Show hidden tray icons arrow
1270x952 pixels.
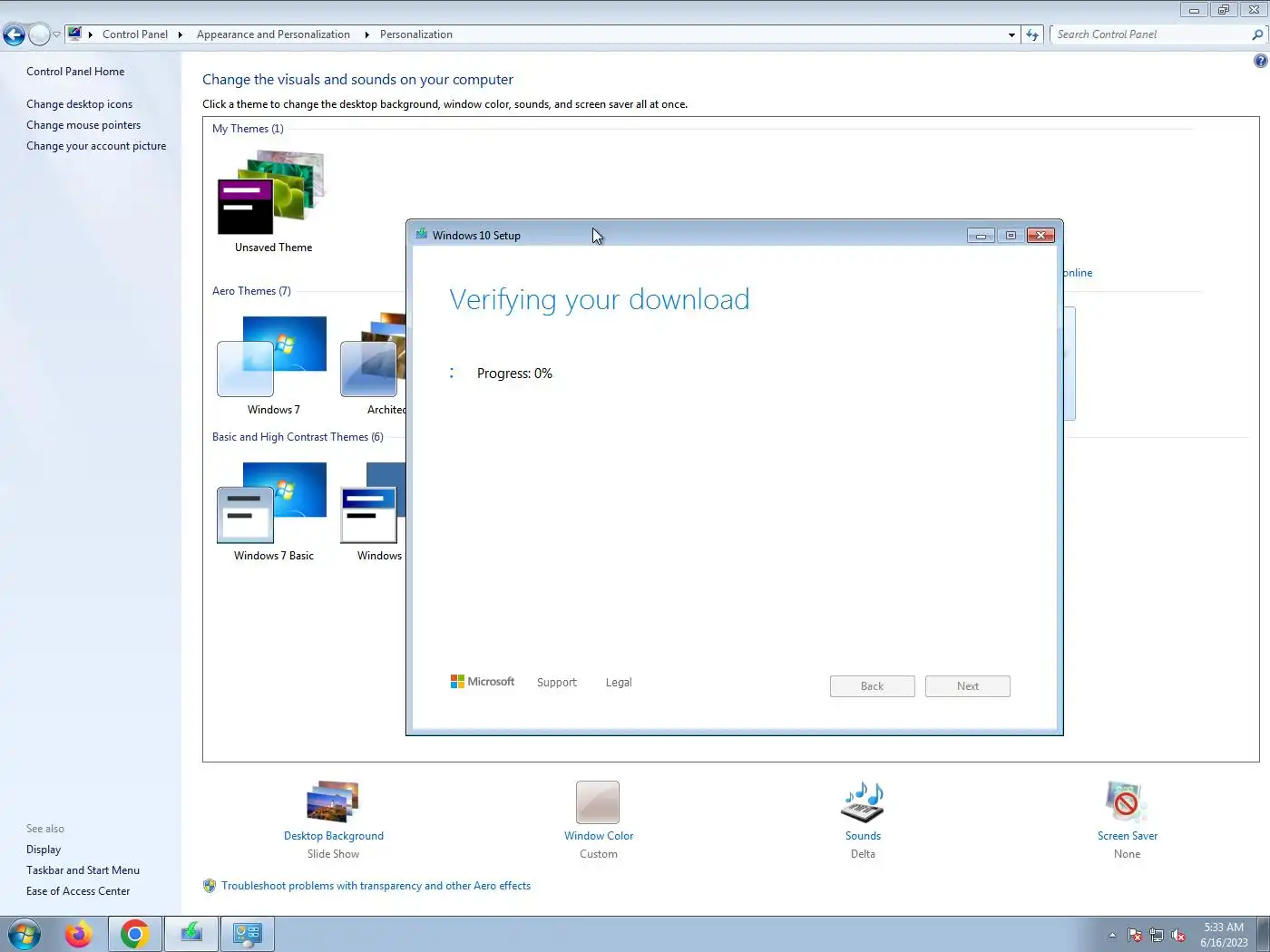click(1112, 935)
